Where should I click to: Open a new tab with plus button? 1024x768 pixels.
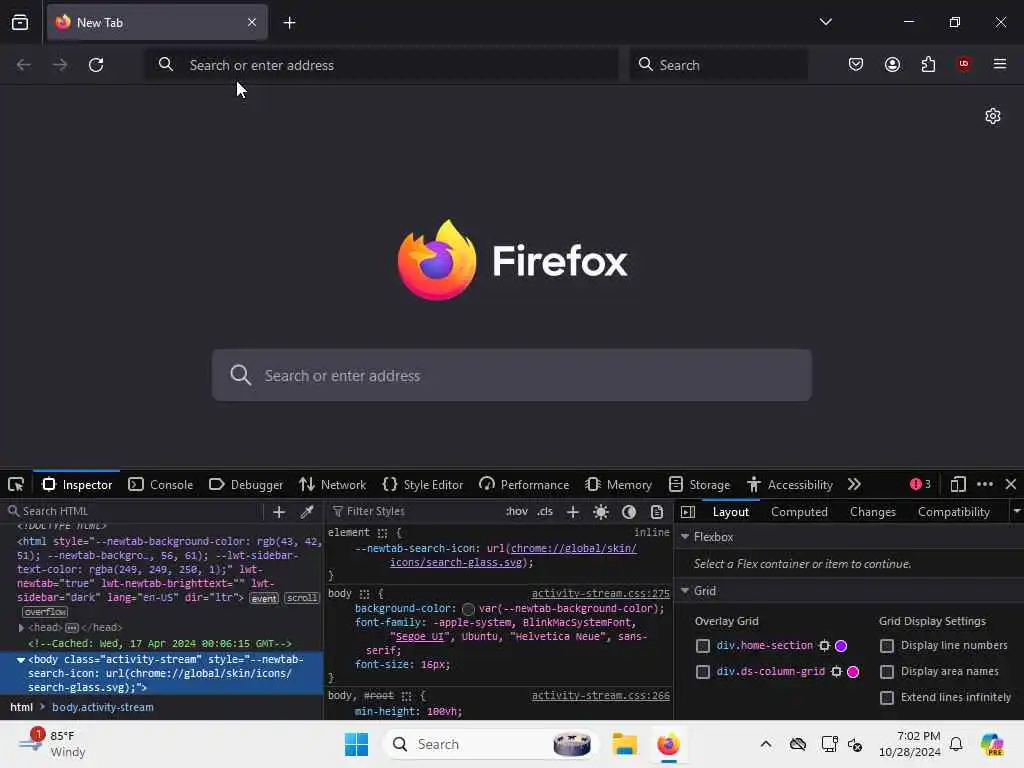tap(289, 23)
